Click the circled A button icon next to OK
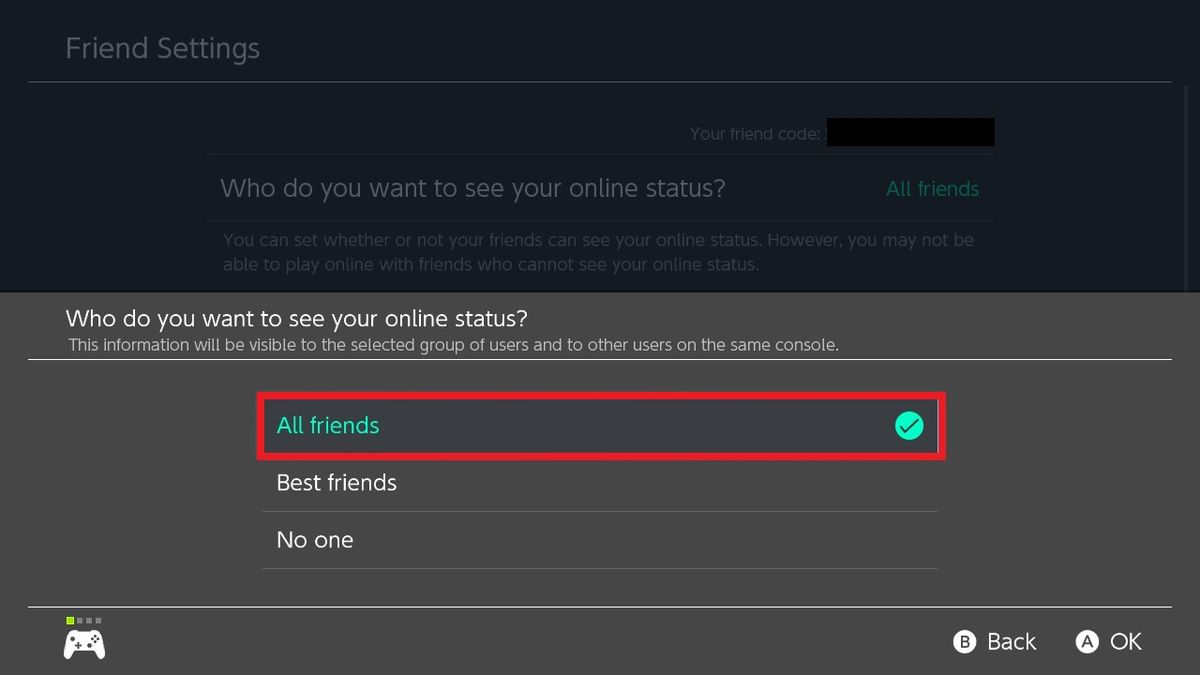This screenshot has width=1200, height=675. pyautogui.click(x=1086, y=642)
